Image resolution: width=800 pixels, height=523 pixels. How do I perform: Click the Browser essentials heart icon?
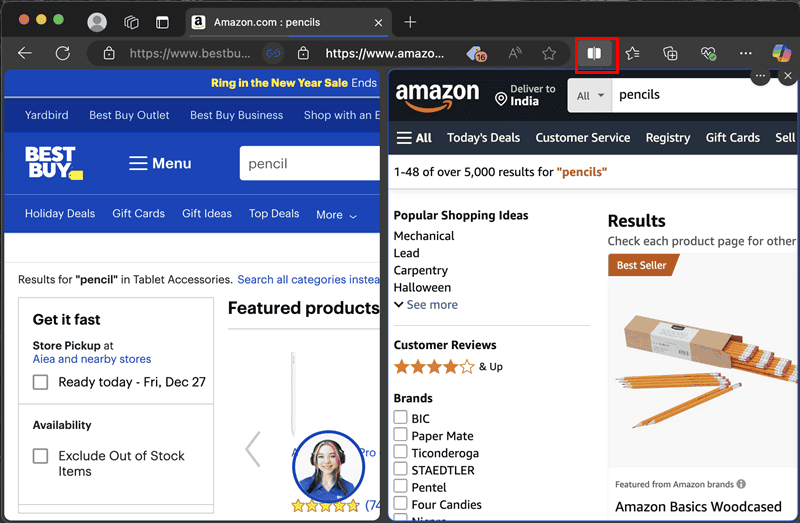coord(708,53)
